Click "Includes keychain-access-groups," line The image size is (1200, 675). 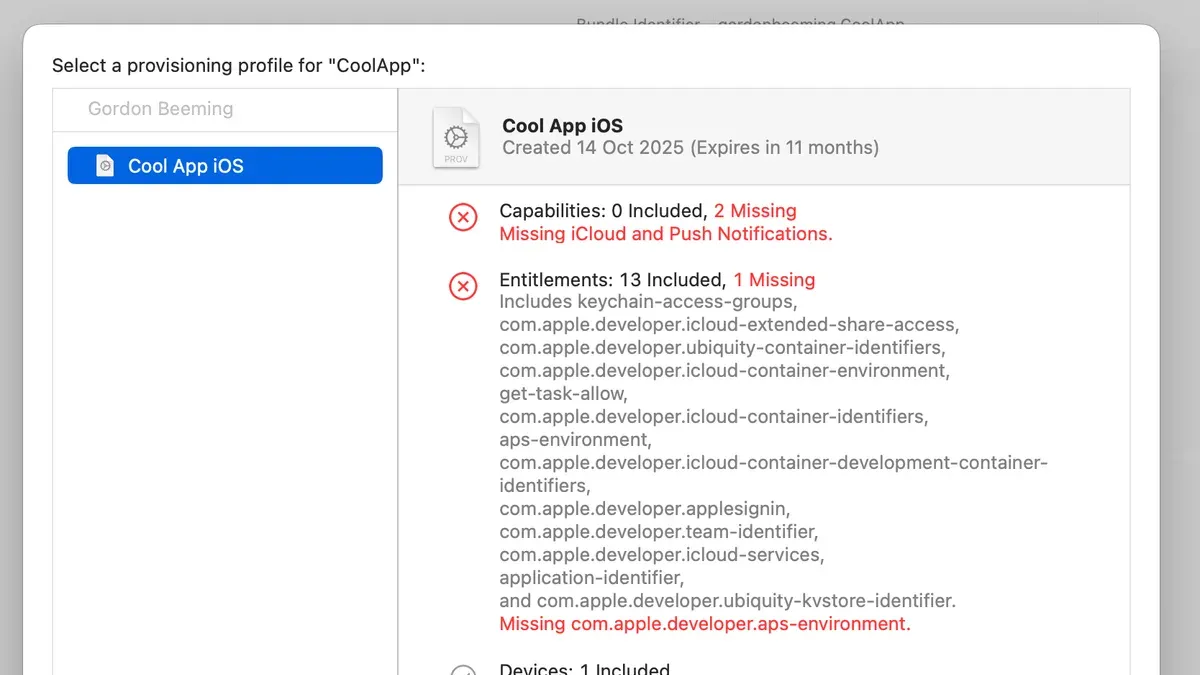648,302
